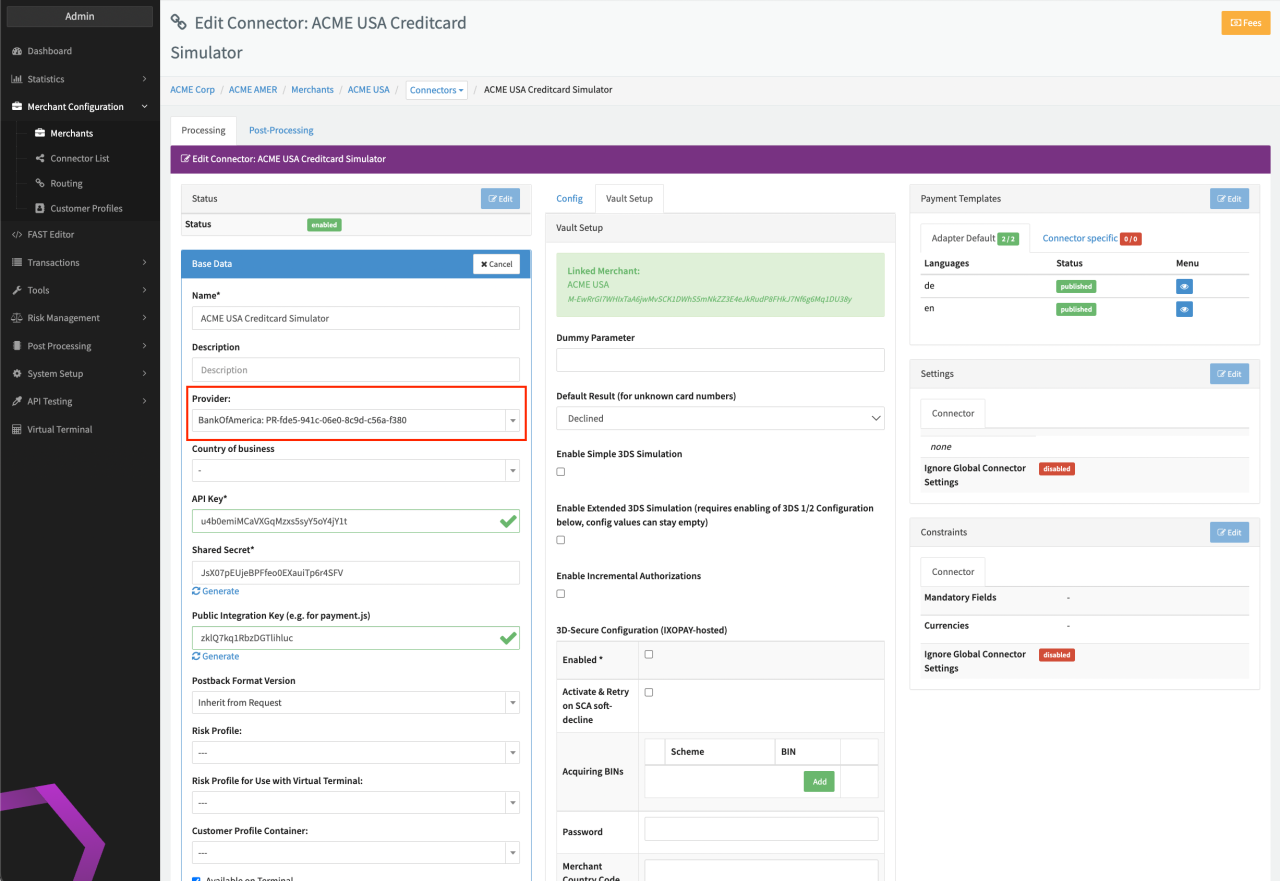
Task: Regenerate the Shared Secret
Action: 215,591
